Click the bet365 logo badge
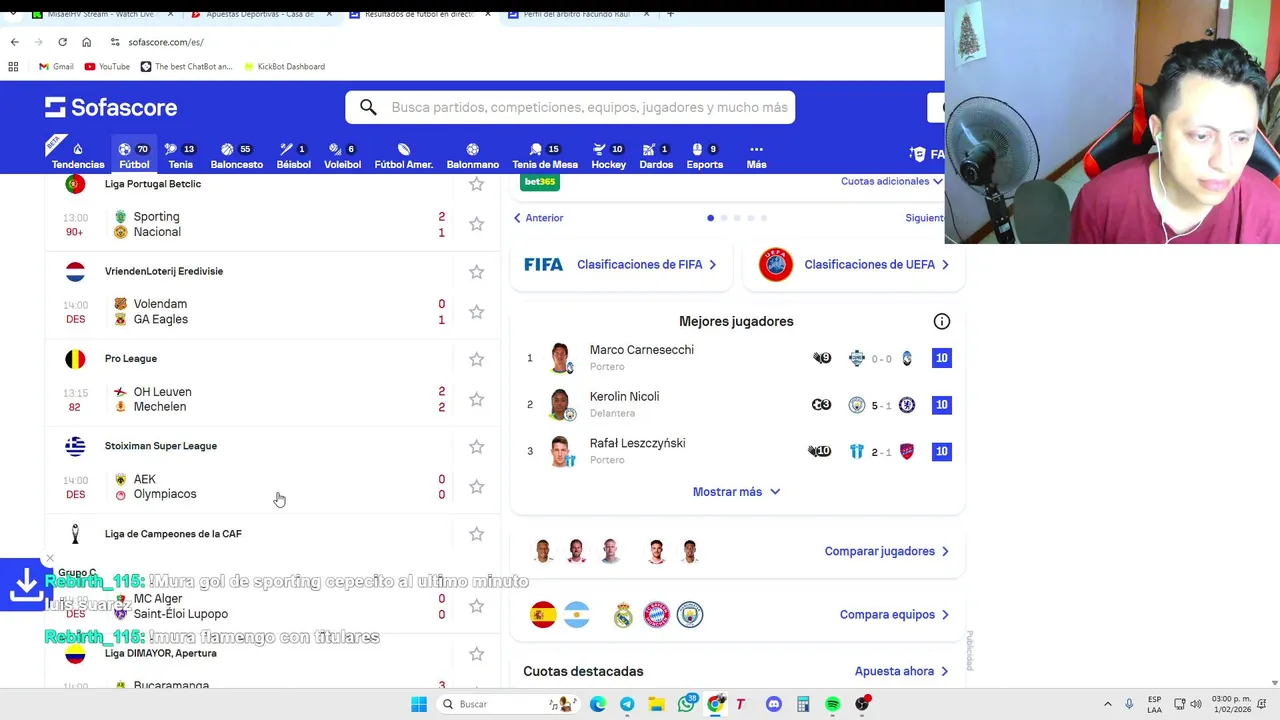The height and width of the screenshot is (720, 1280). click(x=540, y=181)
